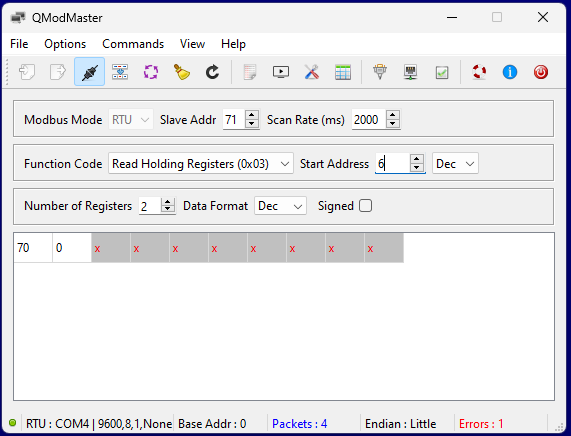Decrease the Scan Rate value
The height and width of the screenshot is (436, 571).
tap(393, 124)
